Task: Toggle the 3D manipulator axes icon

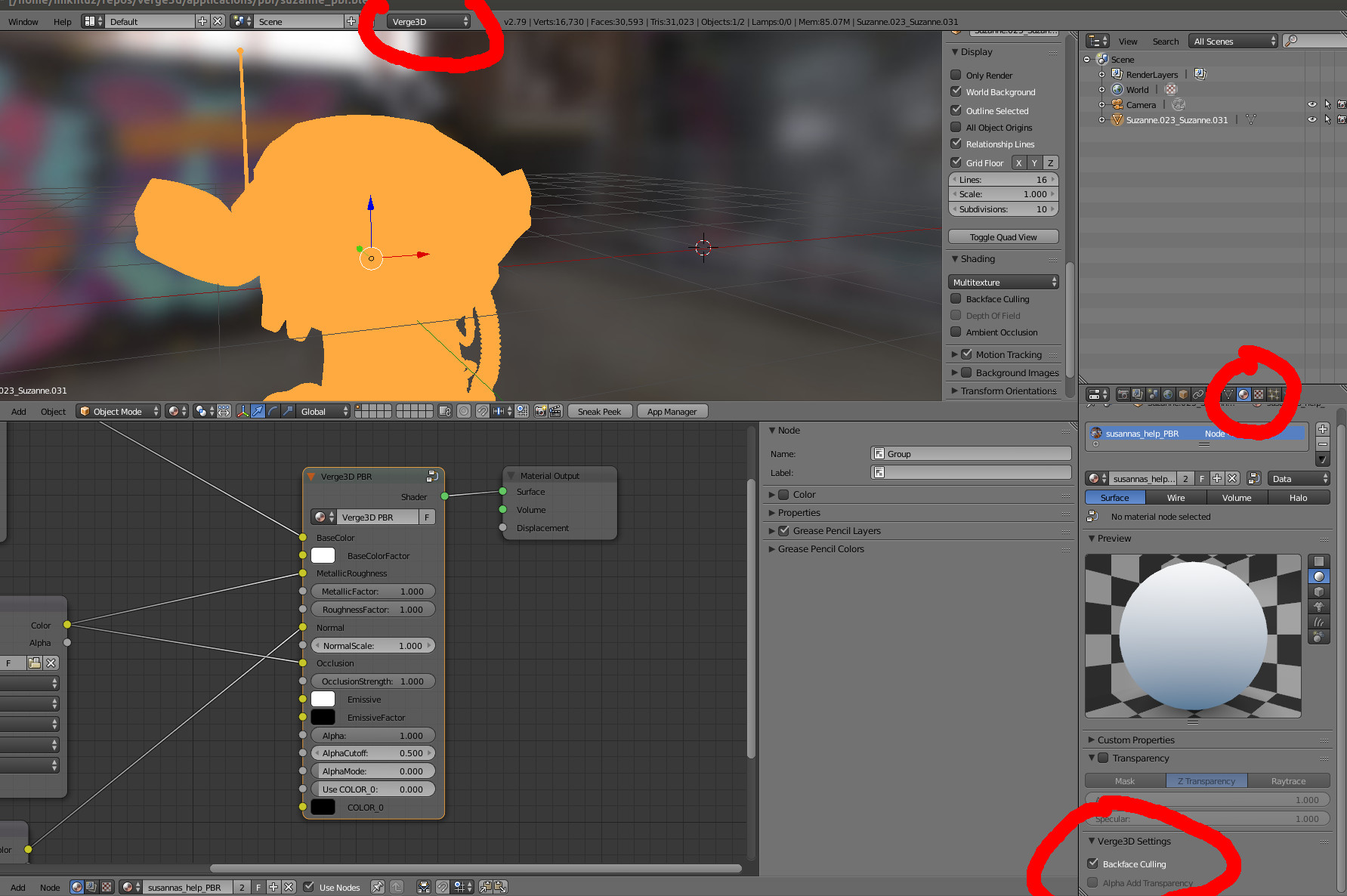Action: pyautogui.click(x=243, y=411)
